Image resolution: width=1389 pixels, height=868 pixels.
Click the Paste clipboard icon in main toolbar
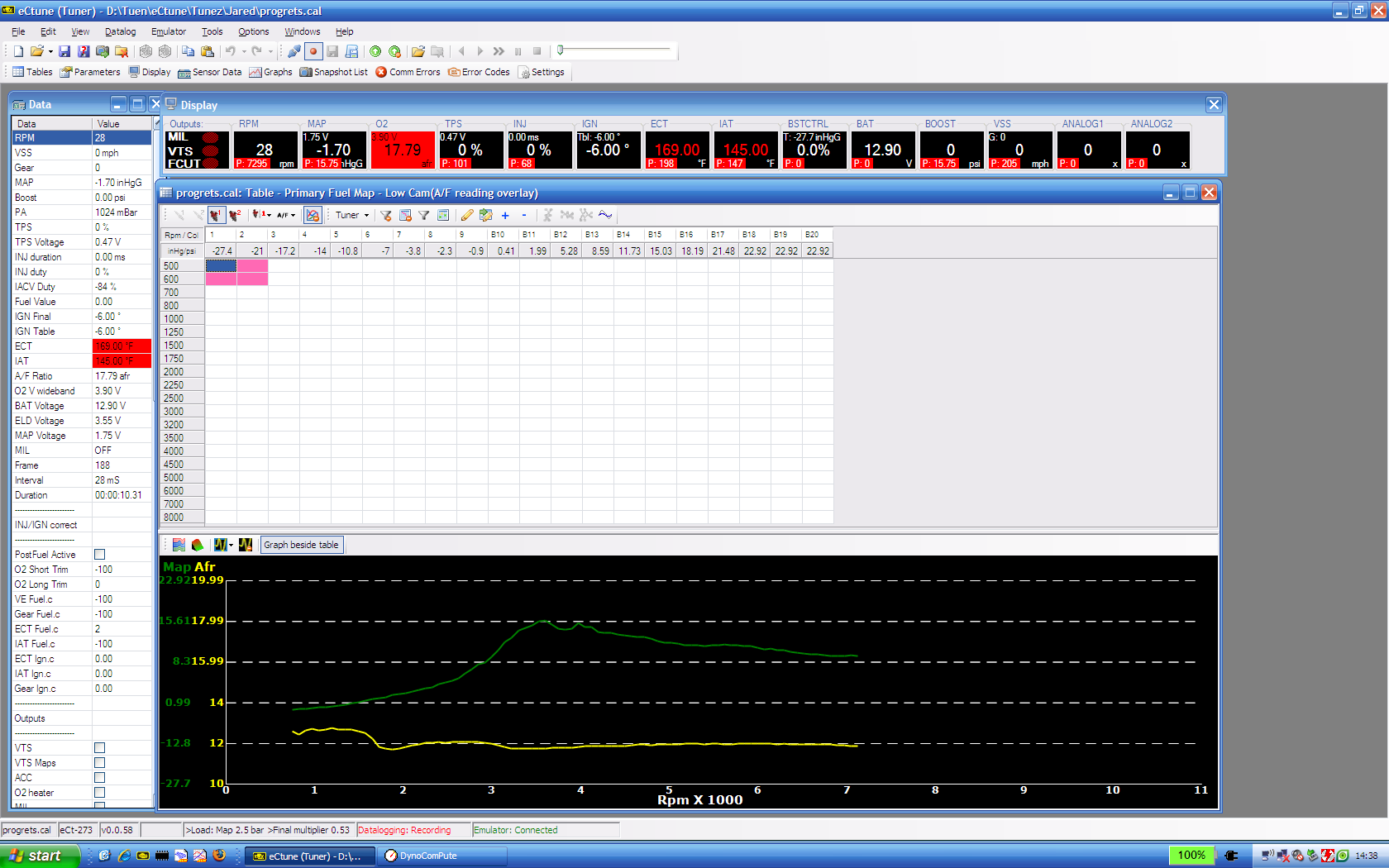point(208,51)
